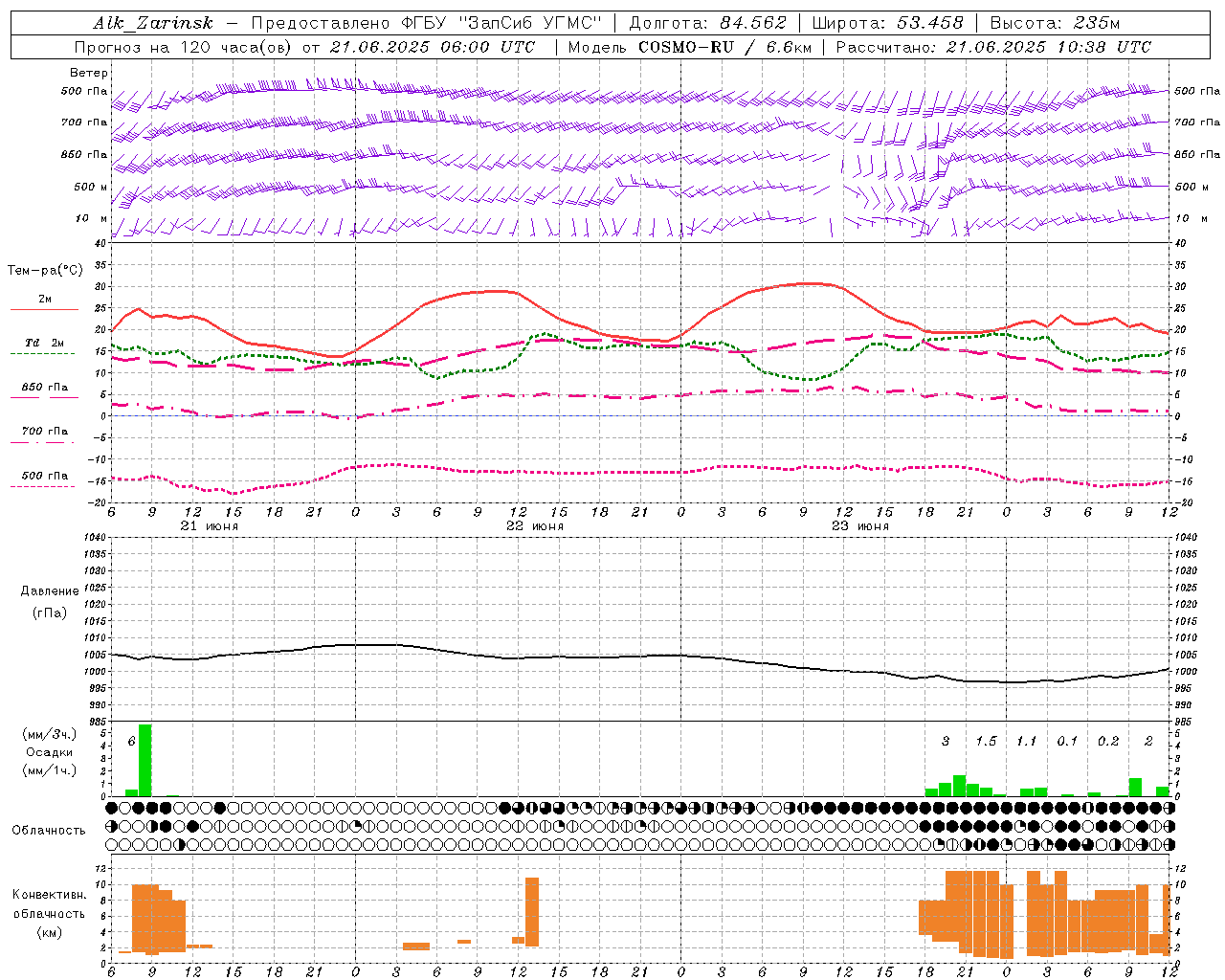Click the Осадки precipitation label
1225x980 pixels.
tap(49, 752)
